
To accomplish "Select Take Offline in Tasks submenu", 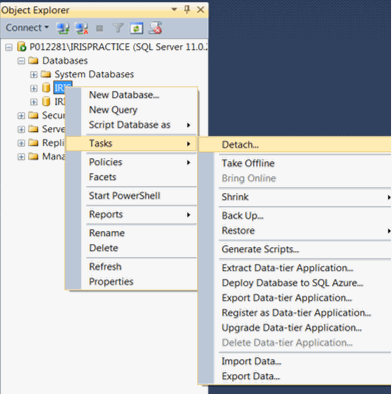I will tap(248, 163).
